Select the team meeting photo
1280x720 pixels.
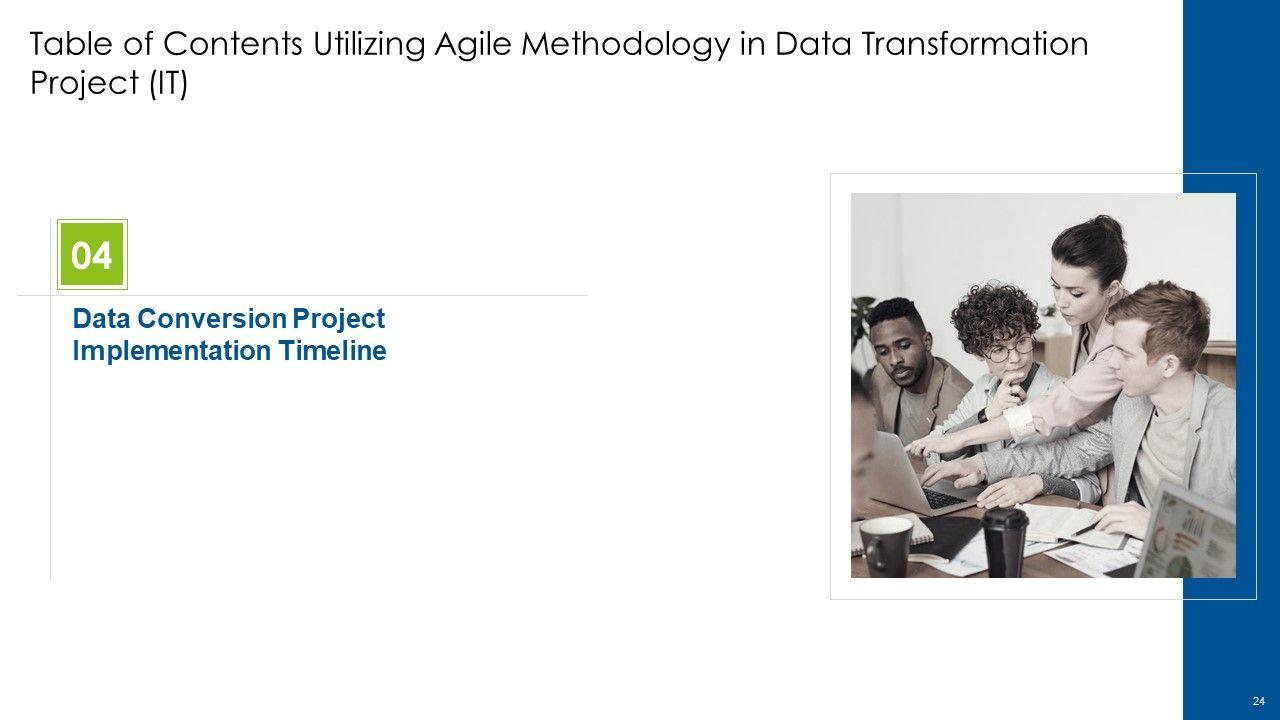tap(1042, 385)
